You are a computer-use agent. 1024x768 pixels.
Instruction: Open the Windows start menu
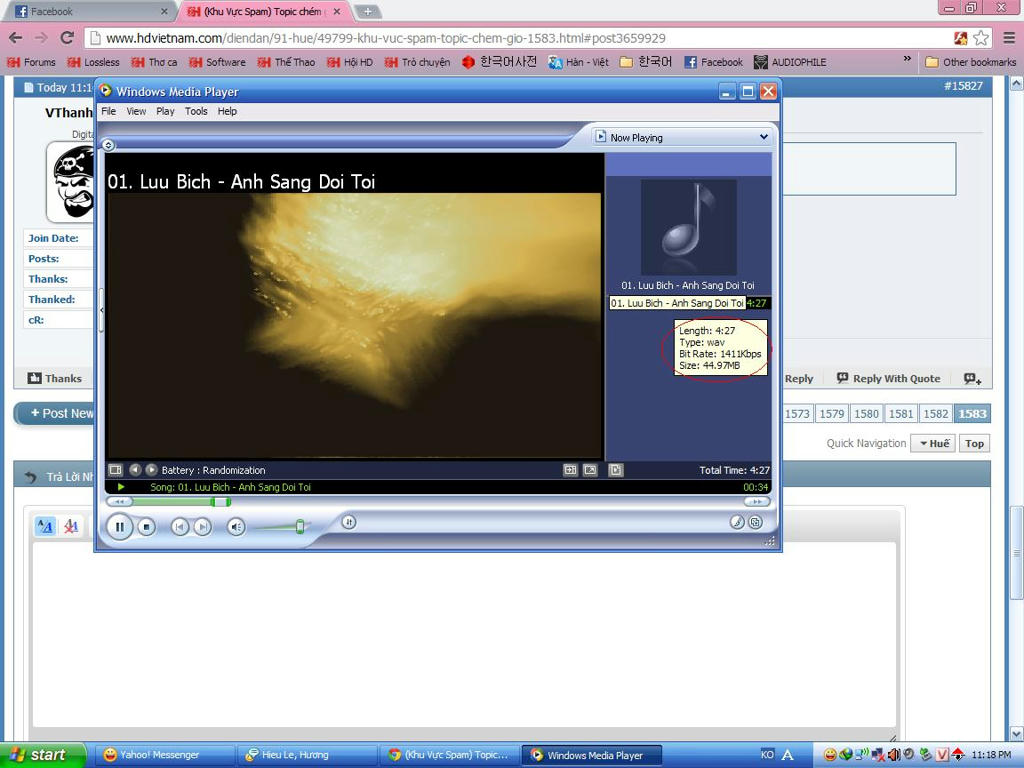point(43,755)
